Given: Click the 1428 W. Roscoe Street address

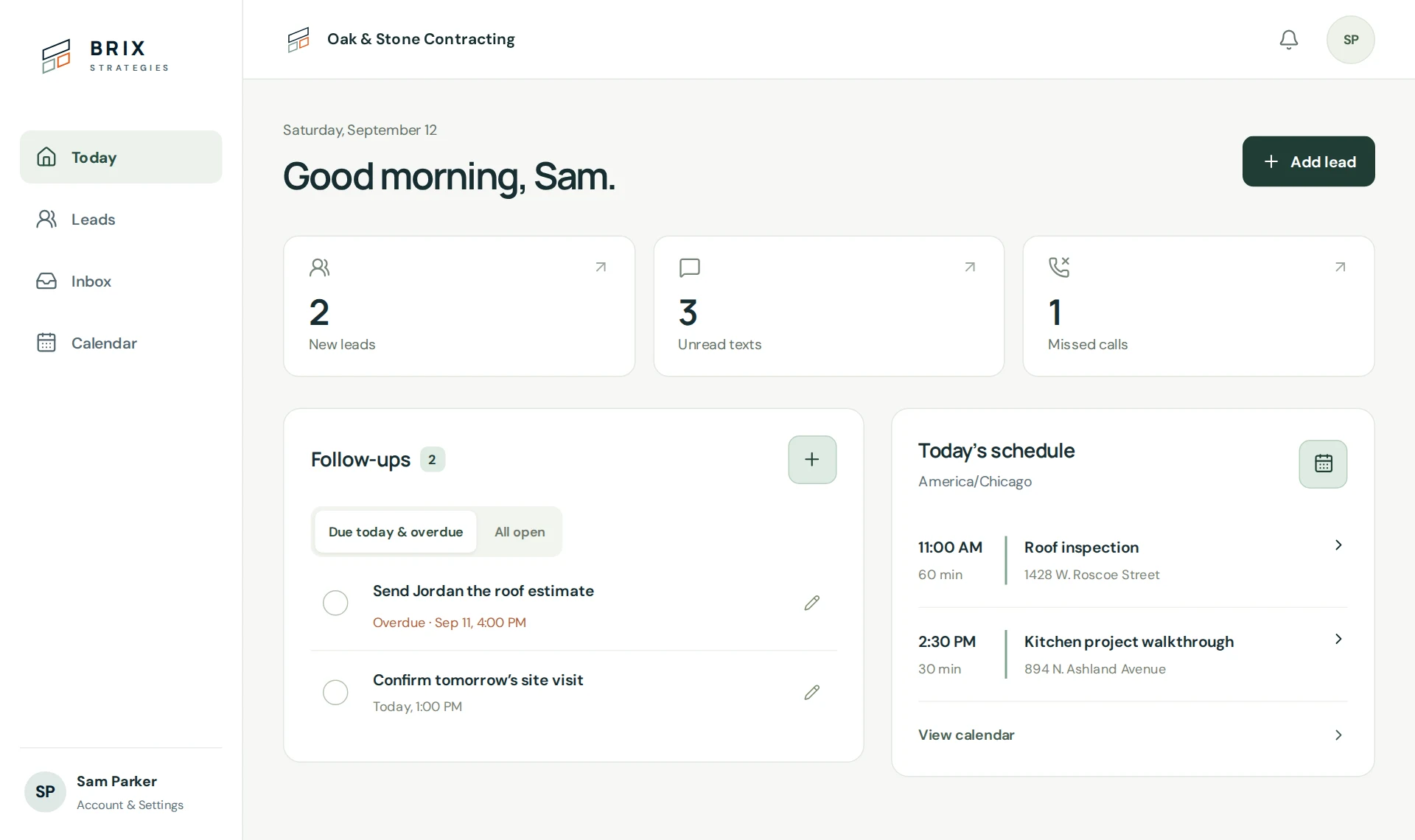Looking at the screenshot, I should [1091, 575].
